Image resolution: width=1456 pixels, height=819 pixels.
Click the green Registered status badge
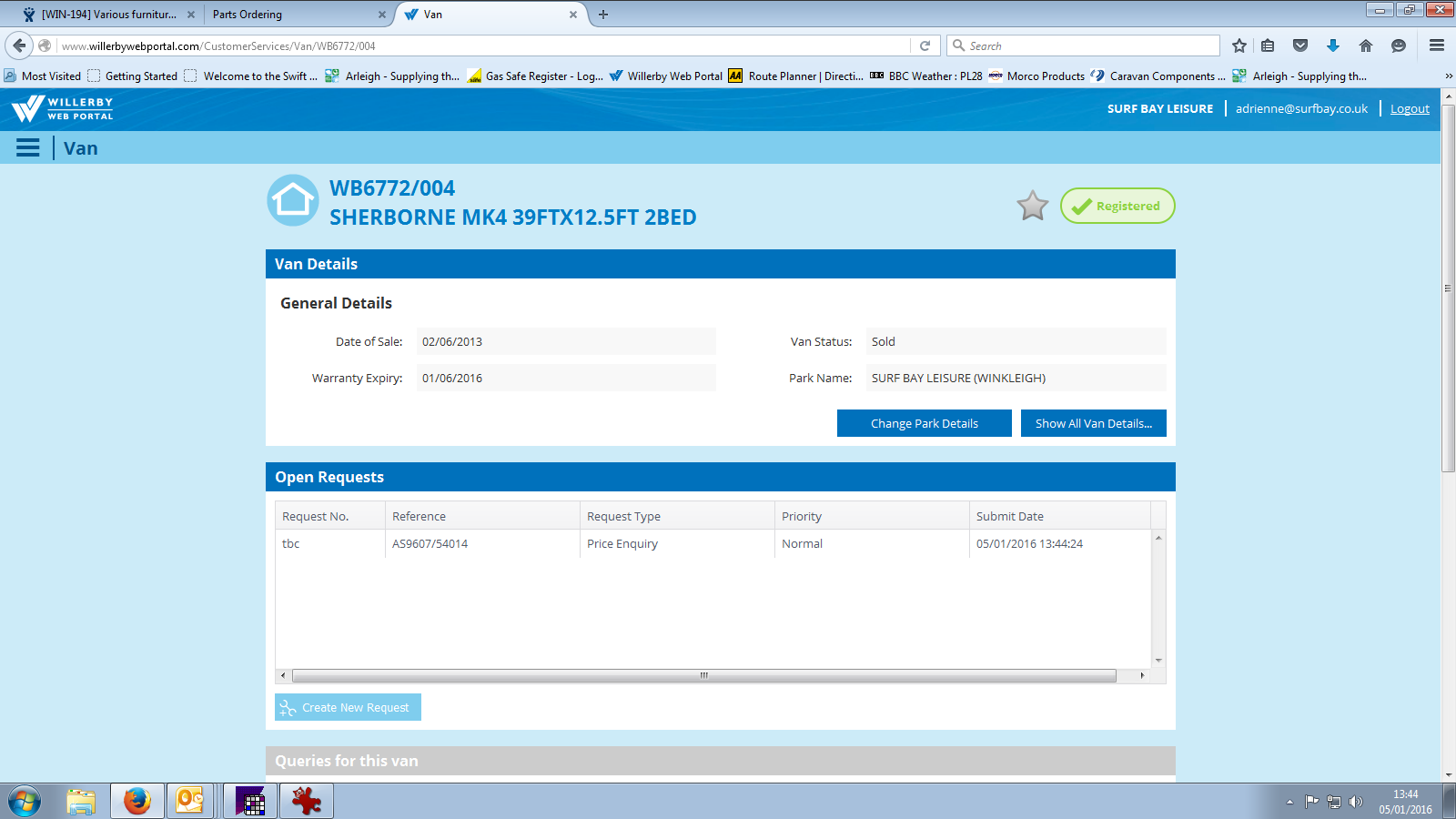(1117, 206)
